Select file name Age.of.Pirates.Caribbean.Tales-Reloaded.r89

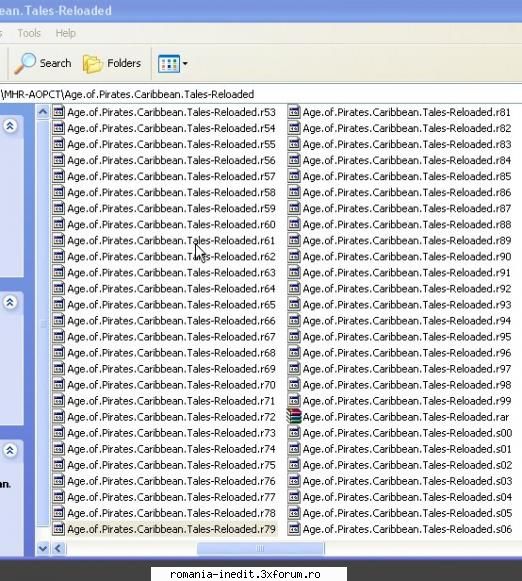pos(407,240)
